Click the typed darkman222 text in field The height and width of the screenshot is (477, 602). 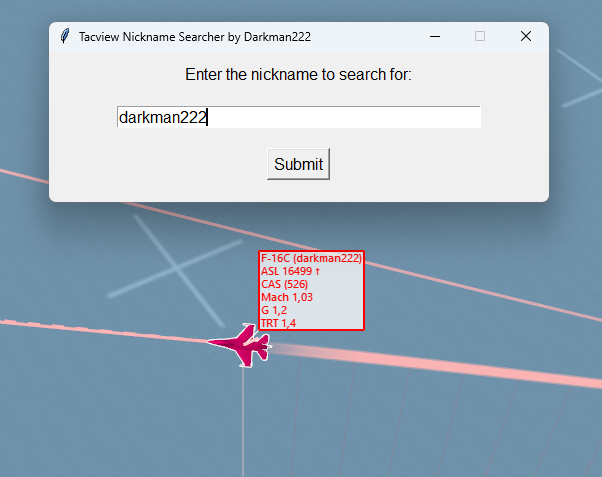tap(162, 117)
